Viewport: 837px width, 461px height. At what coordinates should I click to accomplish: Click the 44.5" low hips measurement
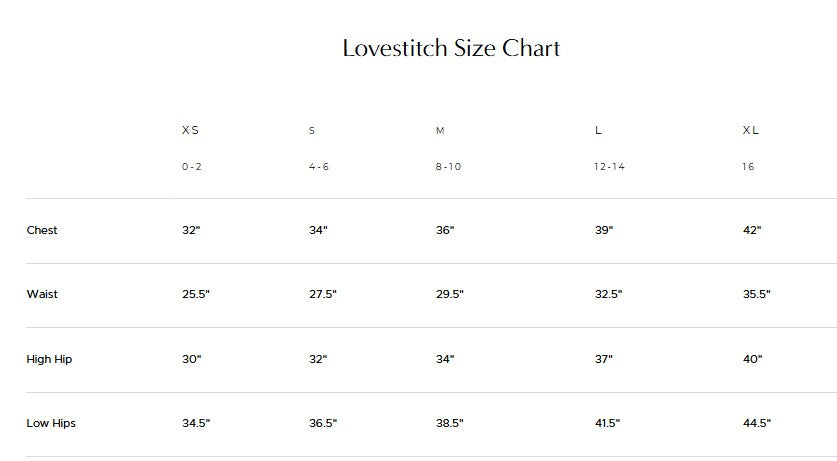[x=757, y=423]
